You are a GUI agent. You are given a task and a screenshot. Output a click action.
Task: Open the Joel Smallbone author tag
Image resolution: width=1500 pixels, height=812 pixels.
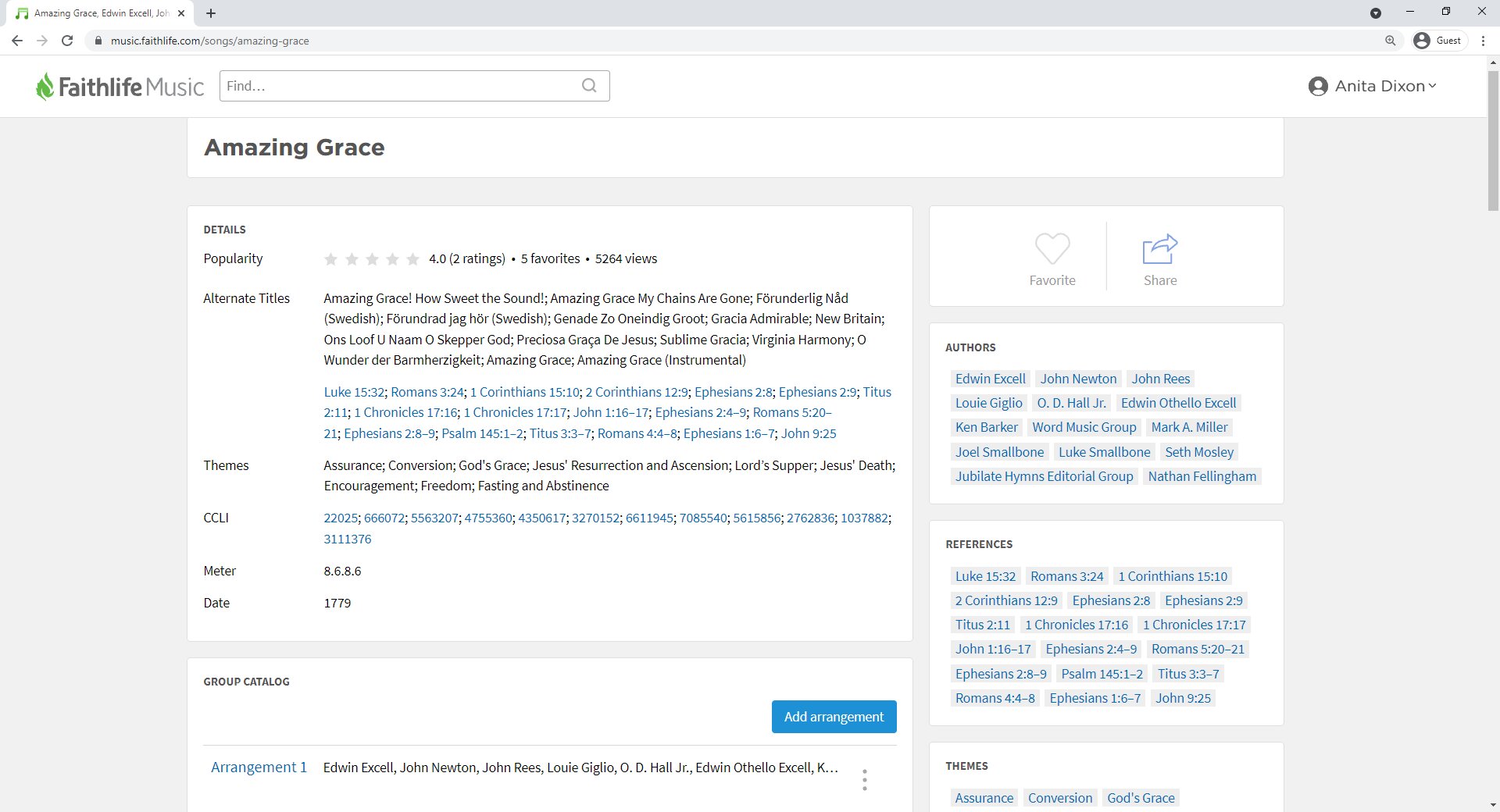point(999,452)
